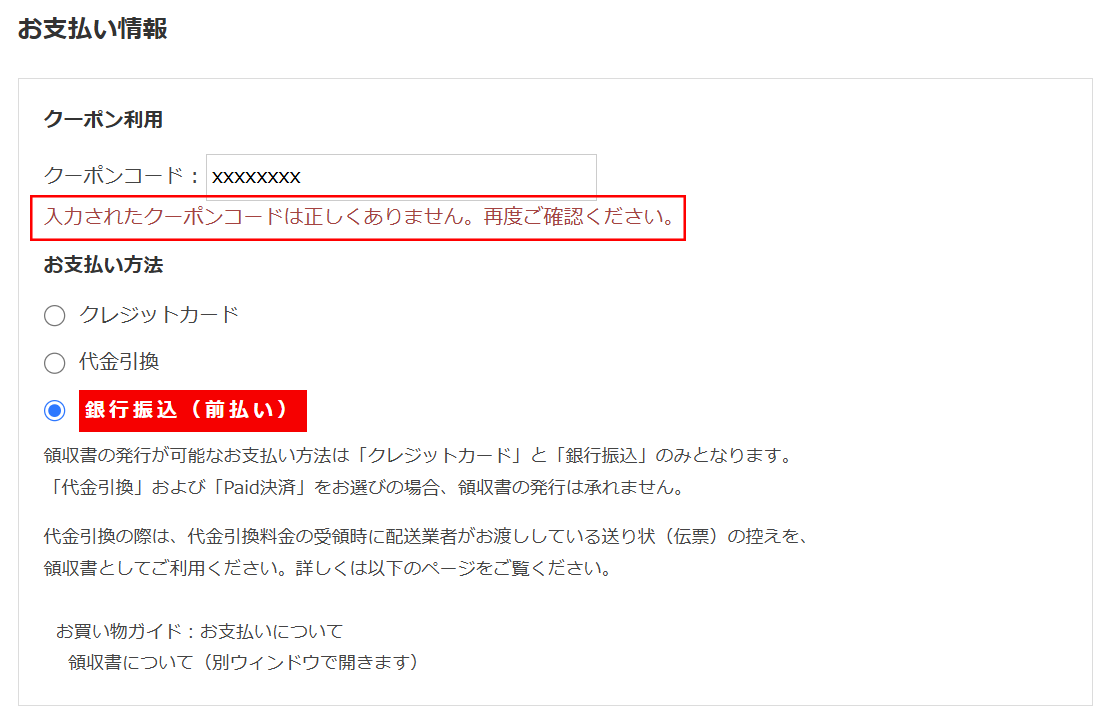Select the クレジットカード radio button
The height and width of the screenshot is (725, 1117).
(x=55, y=315)
